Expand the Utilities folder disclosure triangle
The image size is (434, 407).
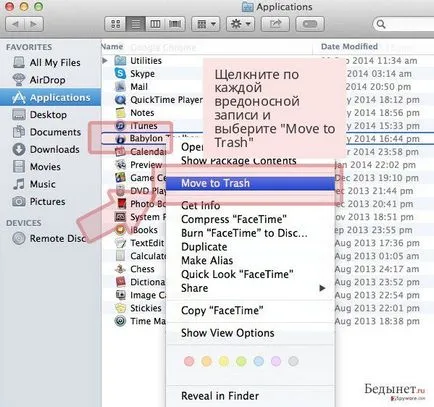(x=105, y=61)
